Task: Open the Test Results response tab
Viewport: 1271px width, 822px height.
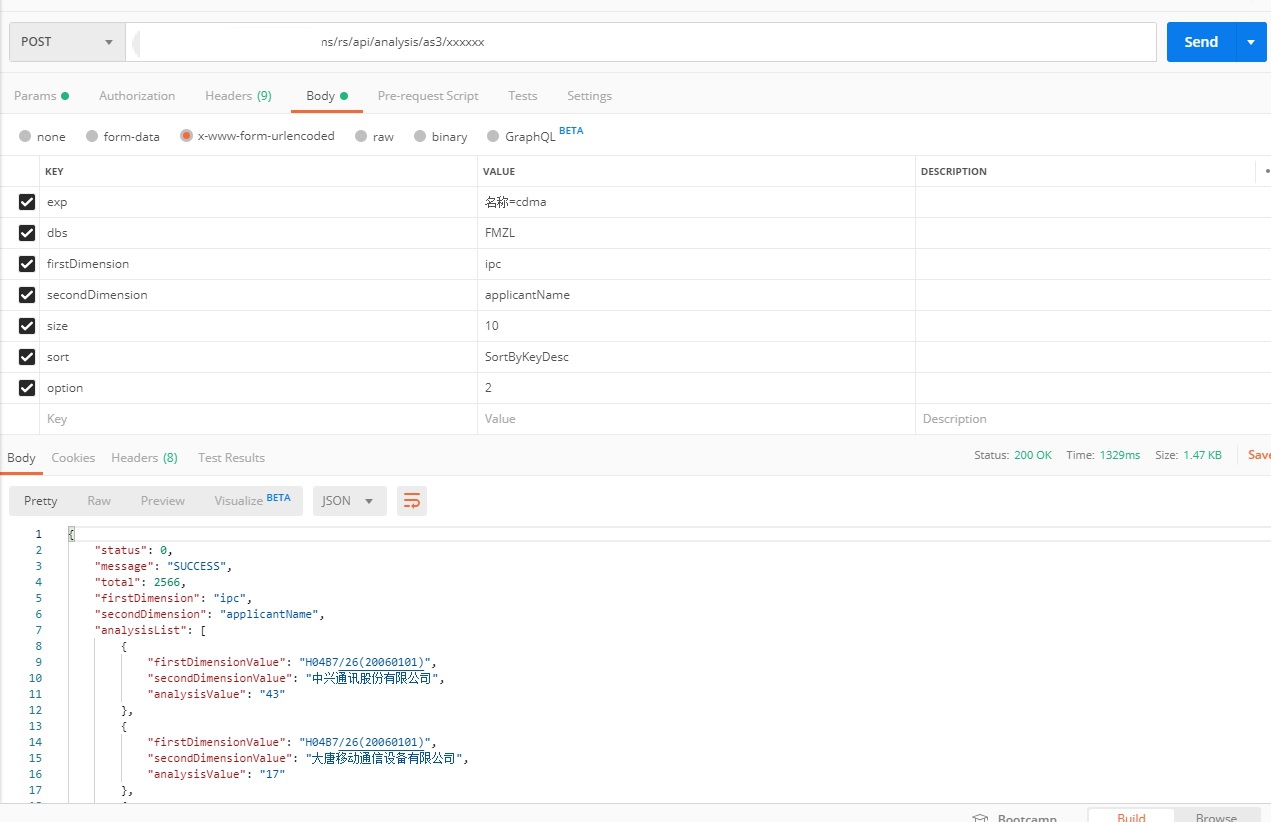Action: point(231,458)
